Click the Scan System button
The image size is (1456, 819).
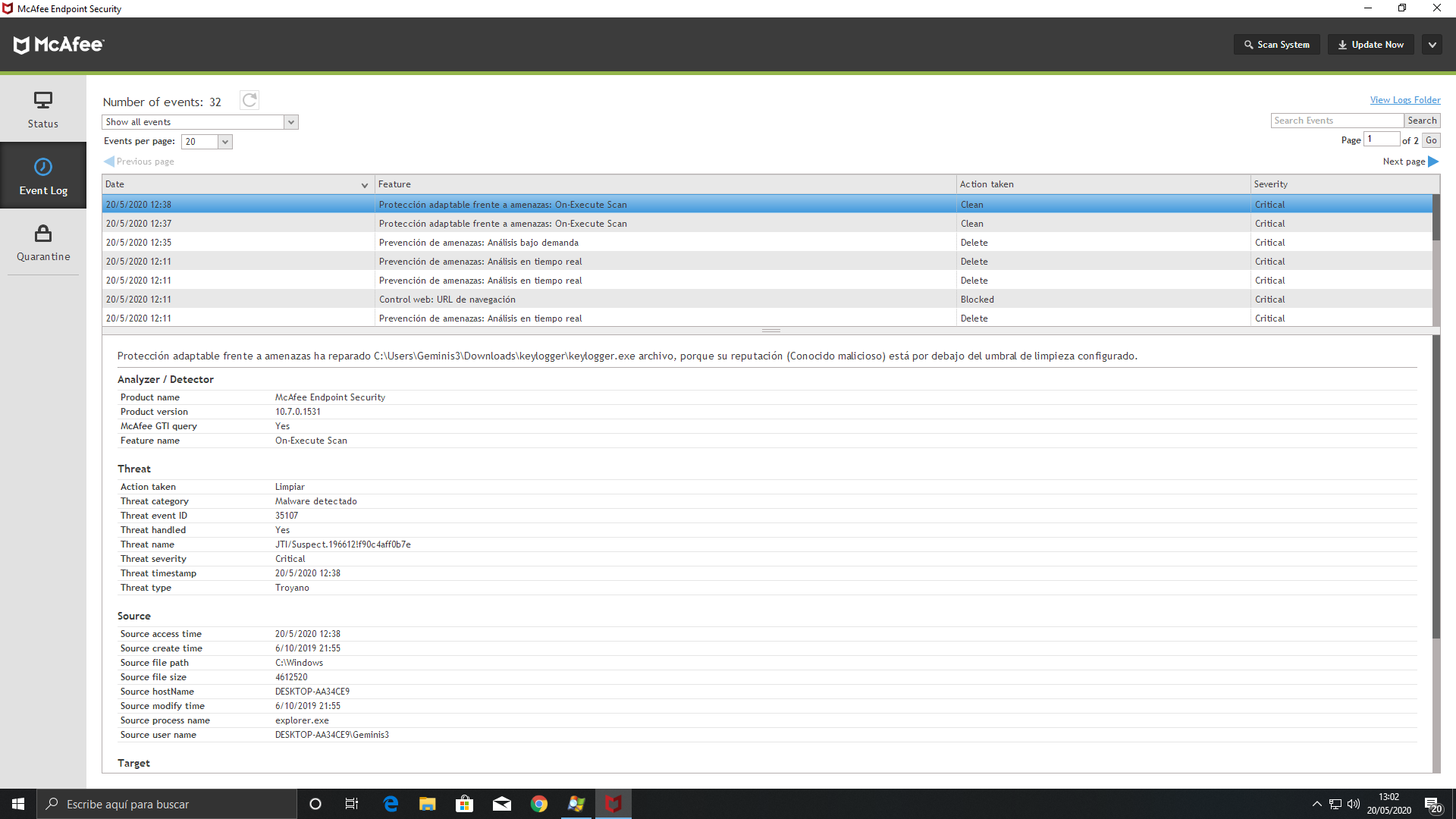(x=1276, y=45)
